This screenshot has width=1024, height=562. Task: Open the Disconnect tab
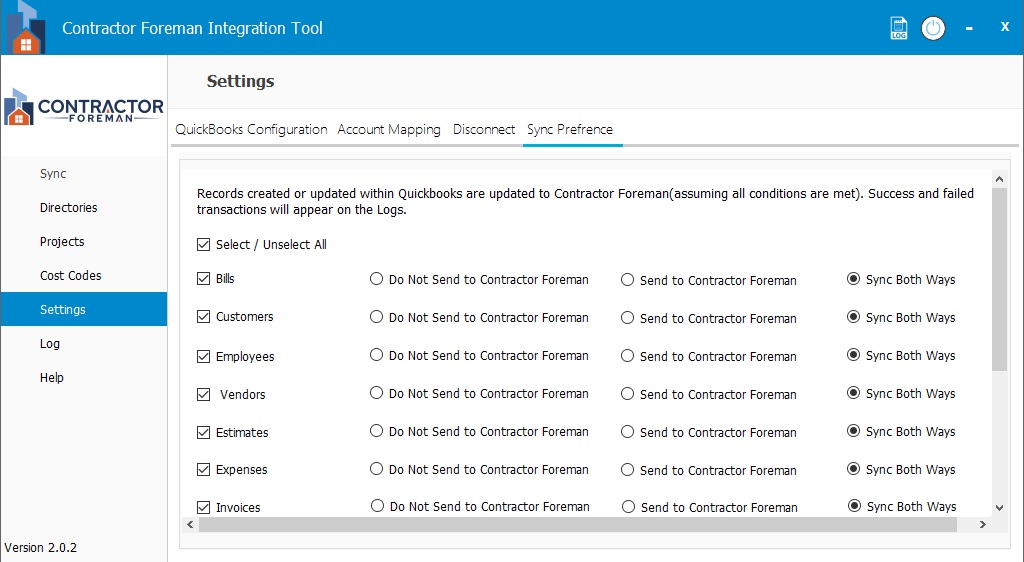click(484, 129)
